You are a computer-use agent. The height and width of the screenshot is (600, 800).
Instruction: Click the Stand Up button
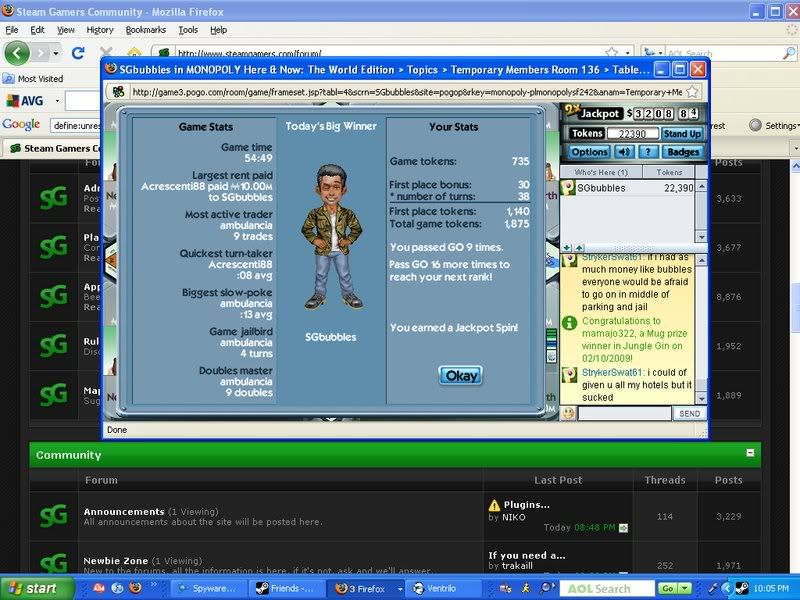click(682, 134)
